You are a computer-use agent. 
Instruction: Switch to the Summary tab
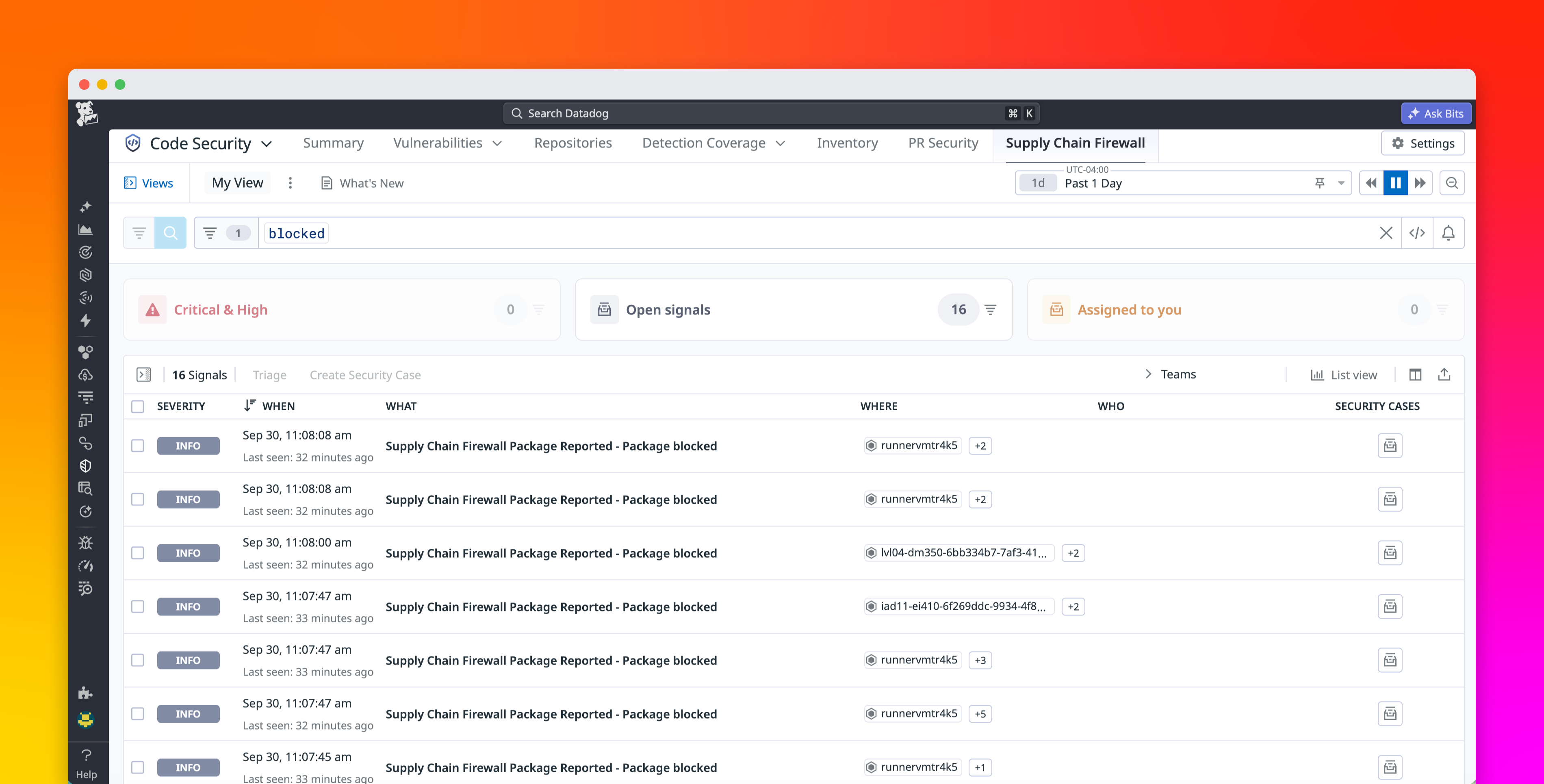[333, 143]
